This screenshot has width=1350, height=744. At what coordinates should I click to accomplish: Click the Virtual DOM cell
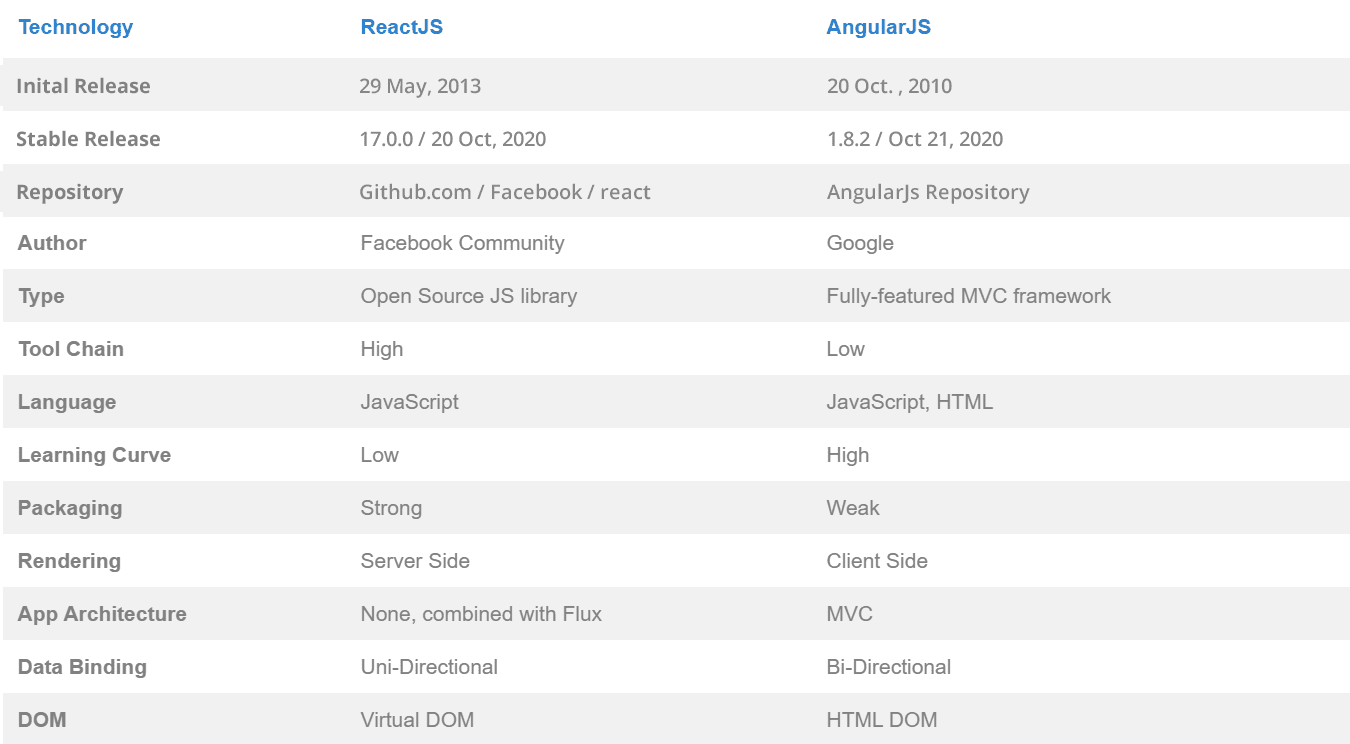click(417, 720)
